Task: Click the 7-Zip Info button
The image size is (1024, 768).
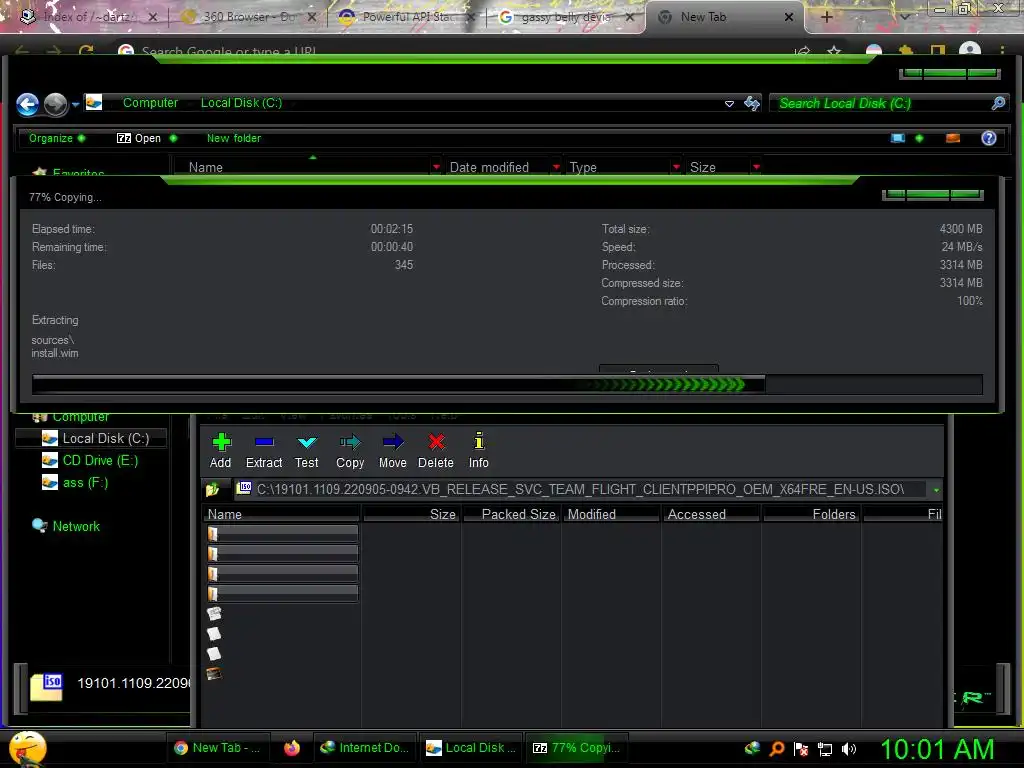Action: pos(479,451)
